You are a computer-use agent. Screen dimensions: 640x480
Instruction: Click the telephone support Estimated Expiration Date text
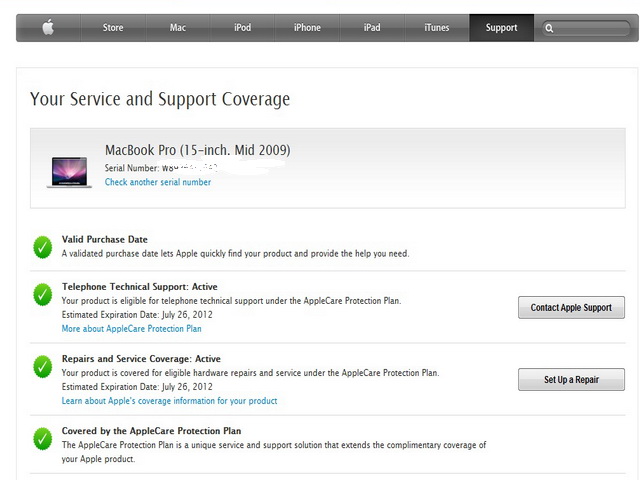(137, 315)
